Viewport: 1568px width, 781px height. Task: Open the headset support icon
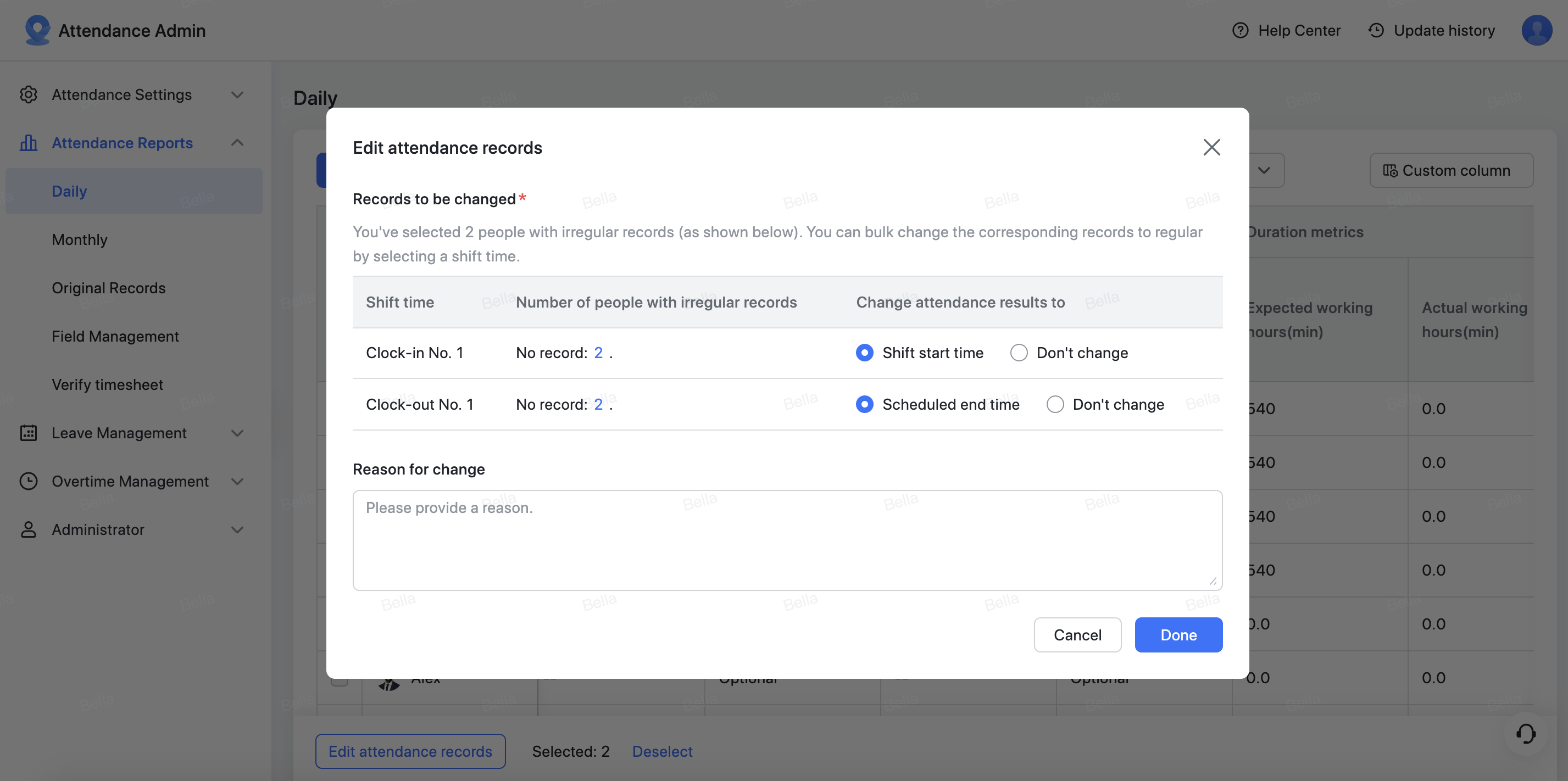point(1525,734)
